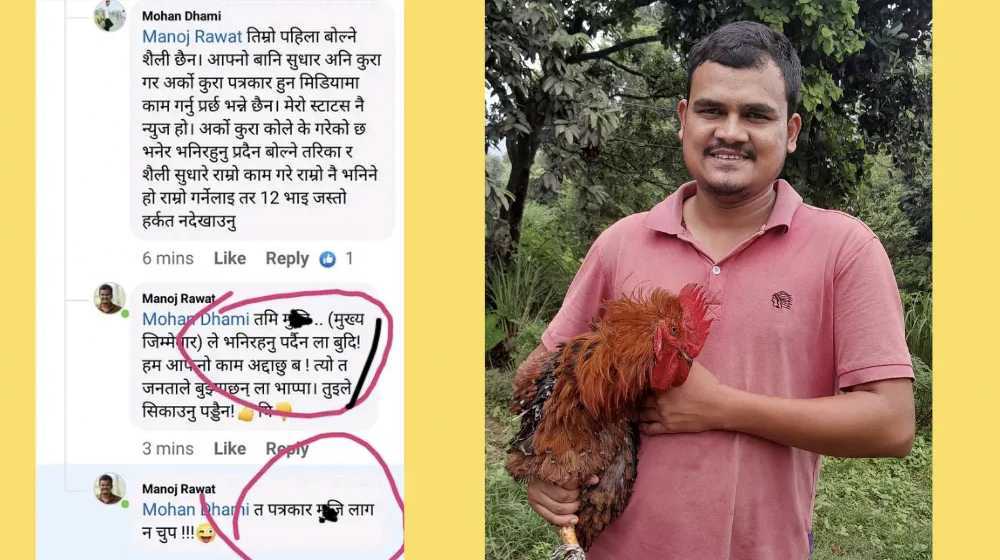The image size is (1000, 560).
Task: Open the Mohan Dhami mention in the last comment
Action: coord(196,509)
